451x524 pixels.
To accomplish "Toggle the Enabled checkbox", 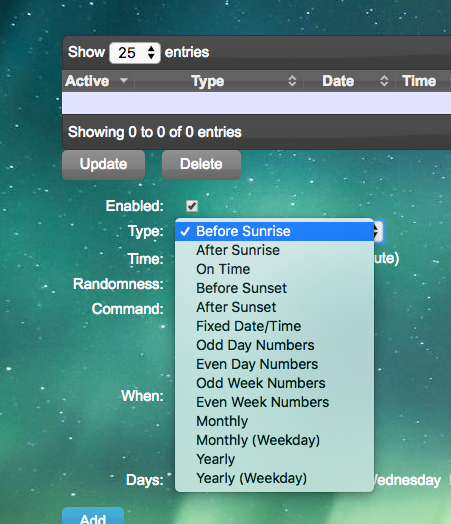I will [192, 206].
